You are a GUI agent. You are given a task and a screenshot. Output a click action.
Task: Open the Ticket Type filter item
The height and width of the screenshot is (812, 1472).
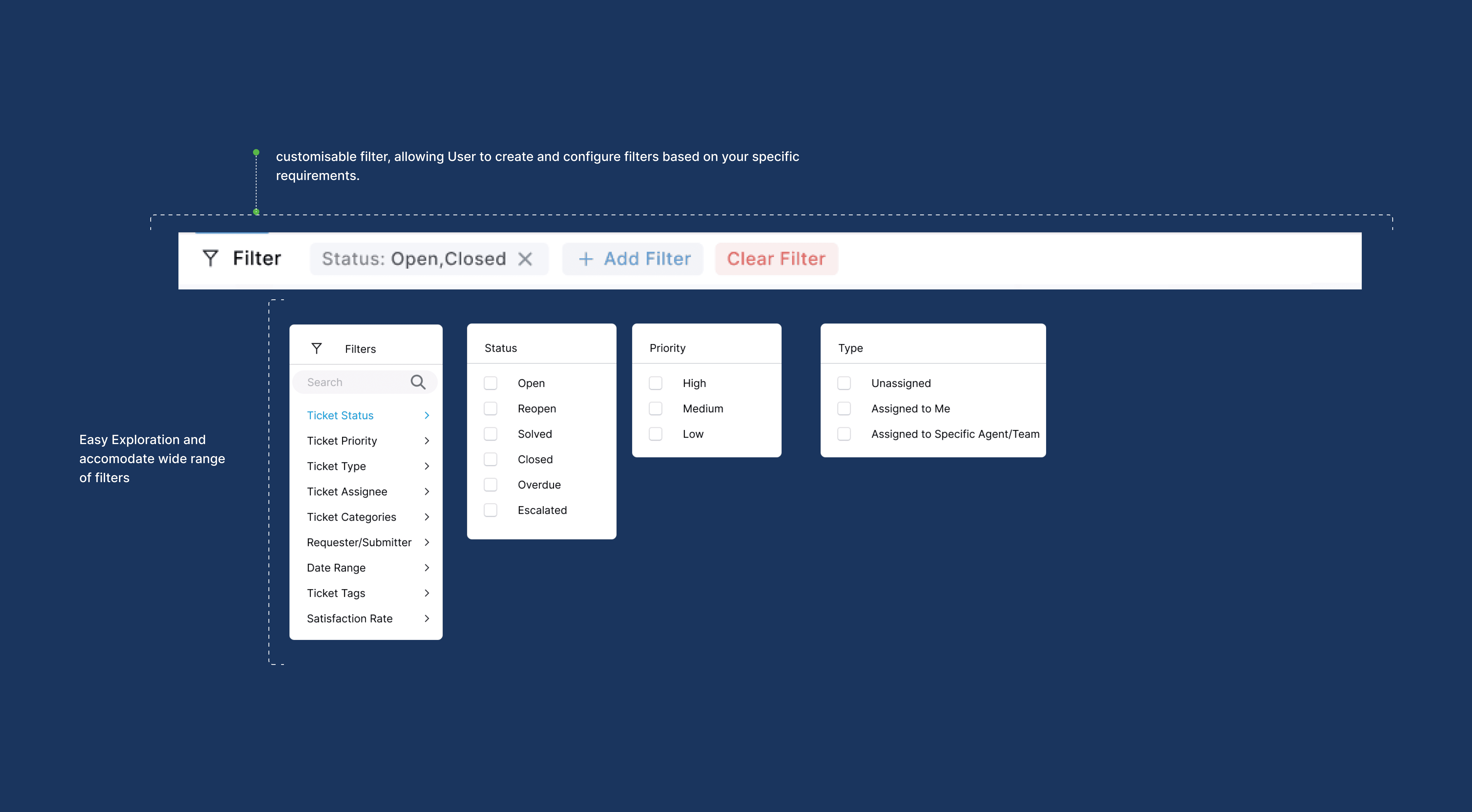[336, 466]
